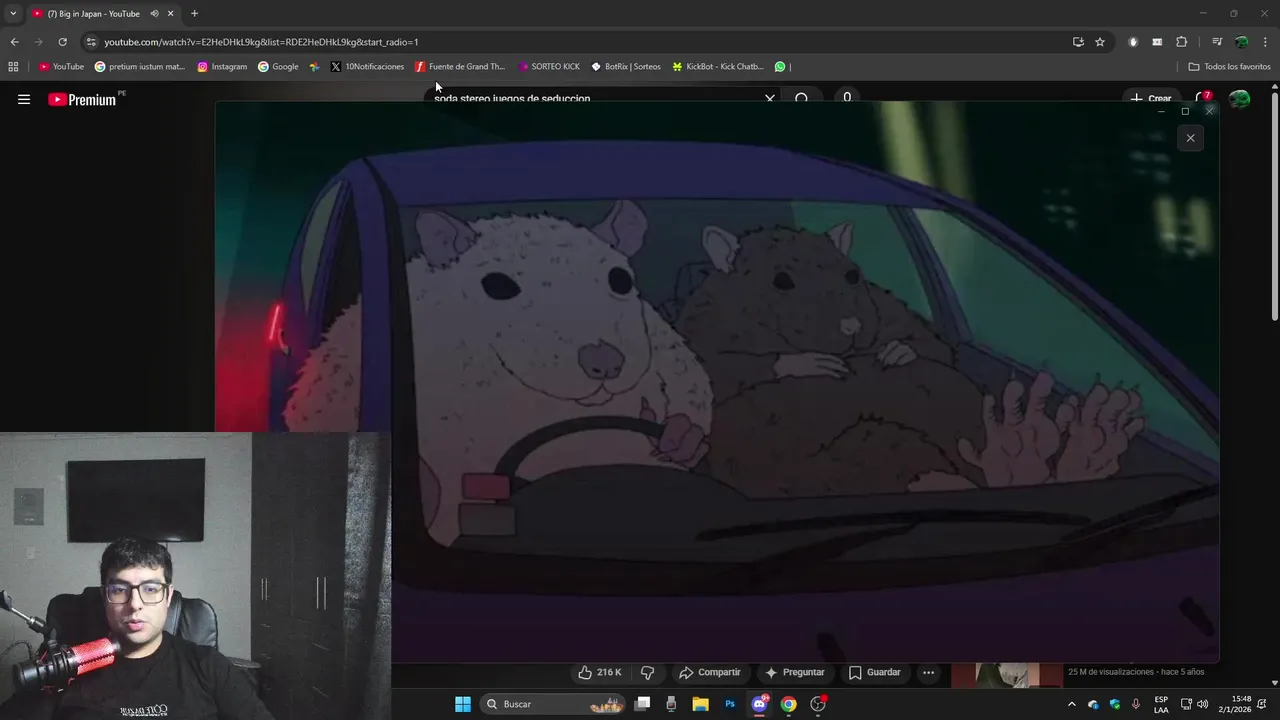Open Task View on the taskbar
The width and height of the screenshot is (1280, 720).
point(643,704)
